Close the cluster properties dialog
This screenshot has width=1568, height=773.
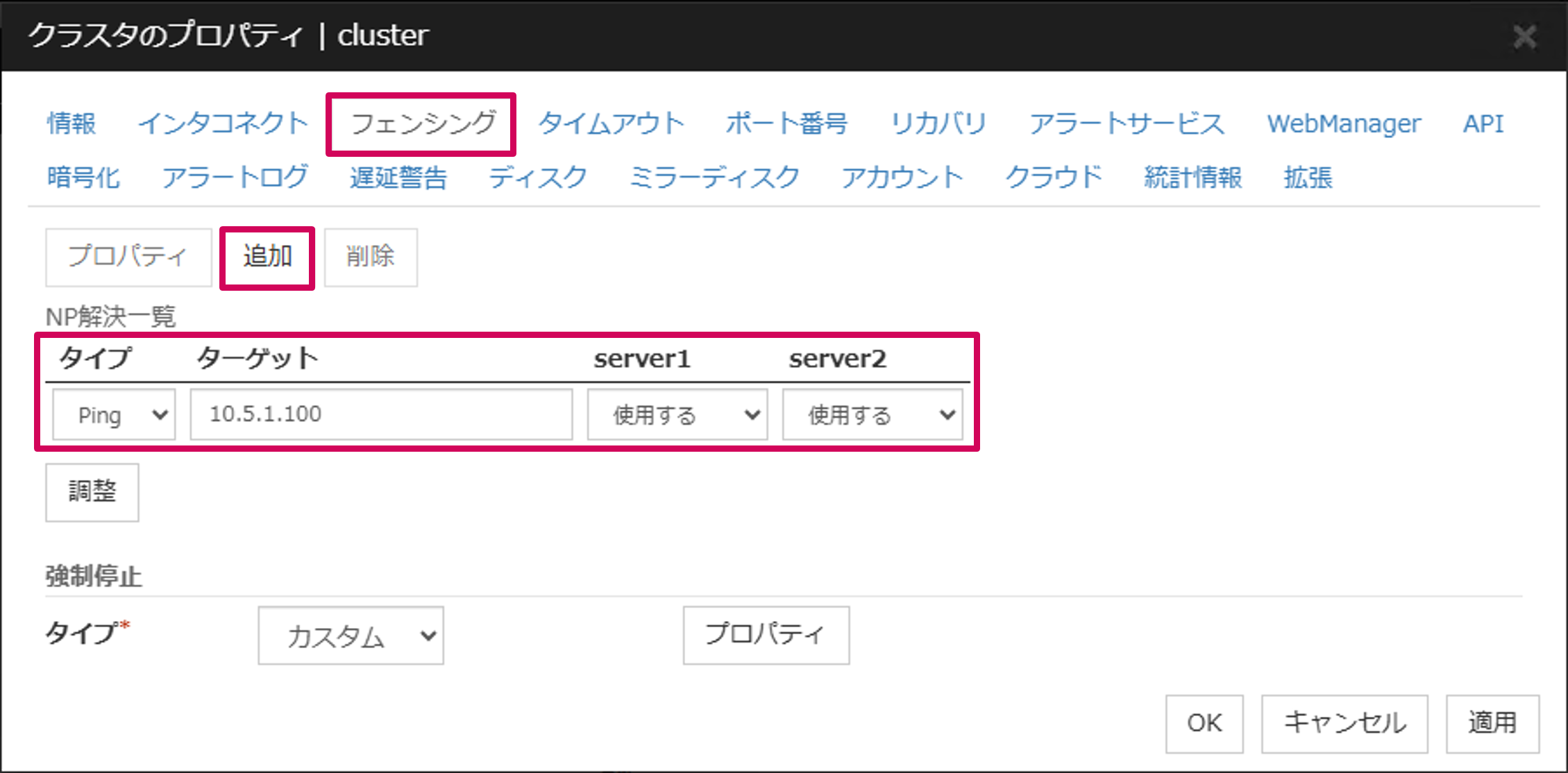pyautogui.click(x=1524, y=36)
